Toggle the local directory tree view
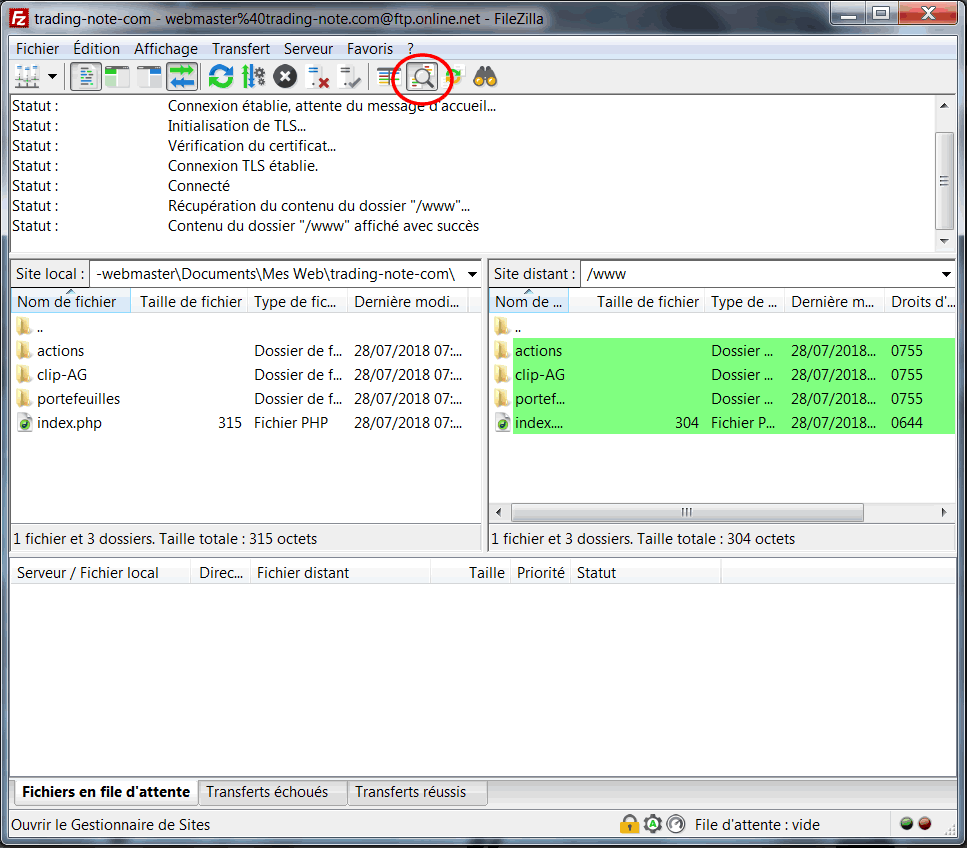967x848 pixels. click(x=117, y=77)
